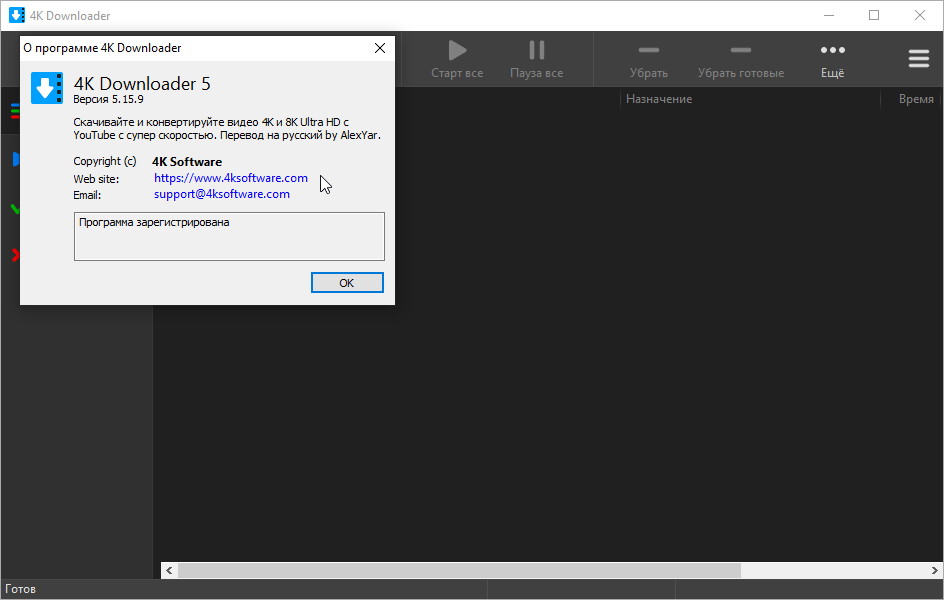The image size is (944, 600).
Task: Maximize the 4K Downloader window
Action: pyautogui.click(x=874, y=15)
